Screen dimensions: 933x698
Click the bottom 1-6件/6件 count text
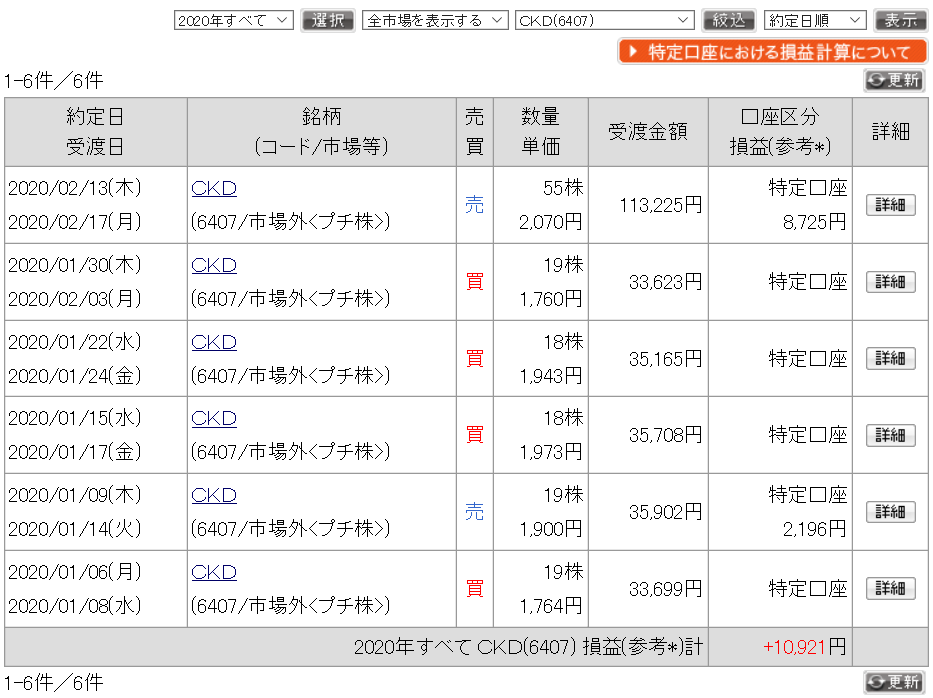pyautogui.click(x=54, y=683)
